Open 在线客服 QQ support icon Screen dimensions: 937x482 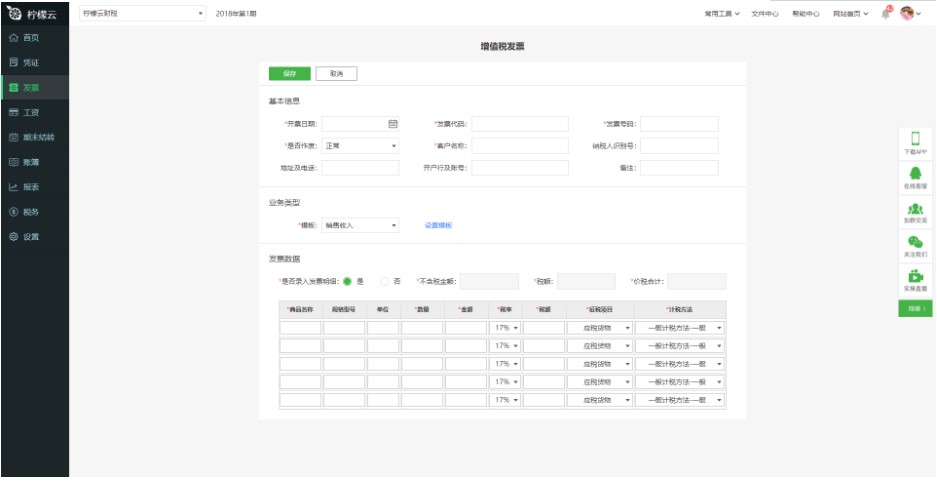(915, 174)
